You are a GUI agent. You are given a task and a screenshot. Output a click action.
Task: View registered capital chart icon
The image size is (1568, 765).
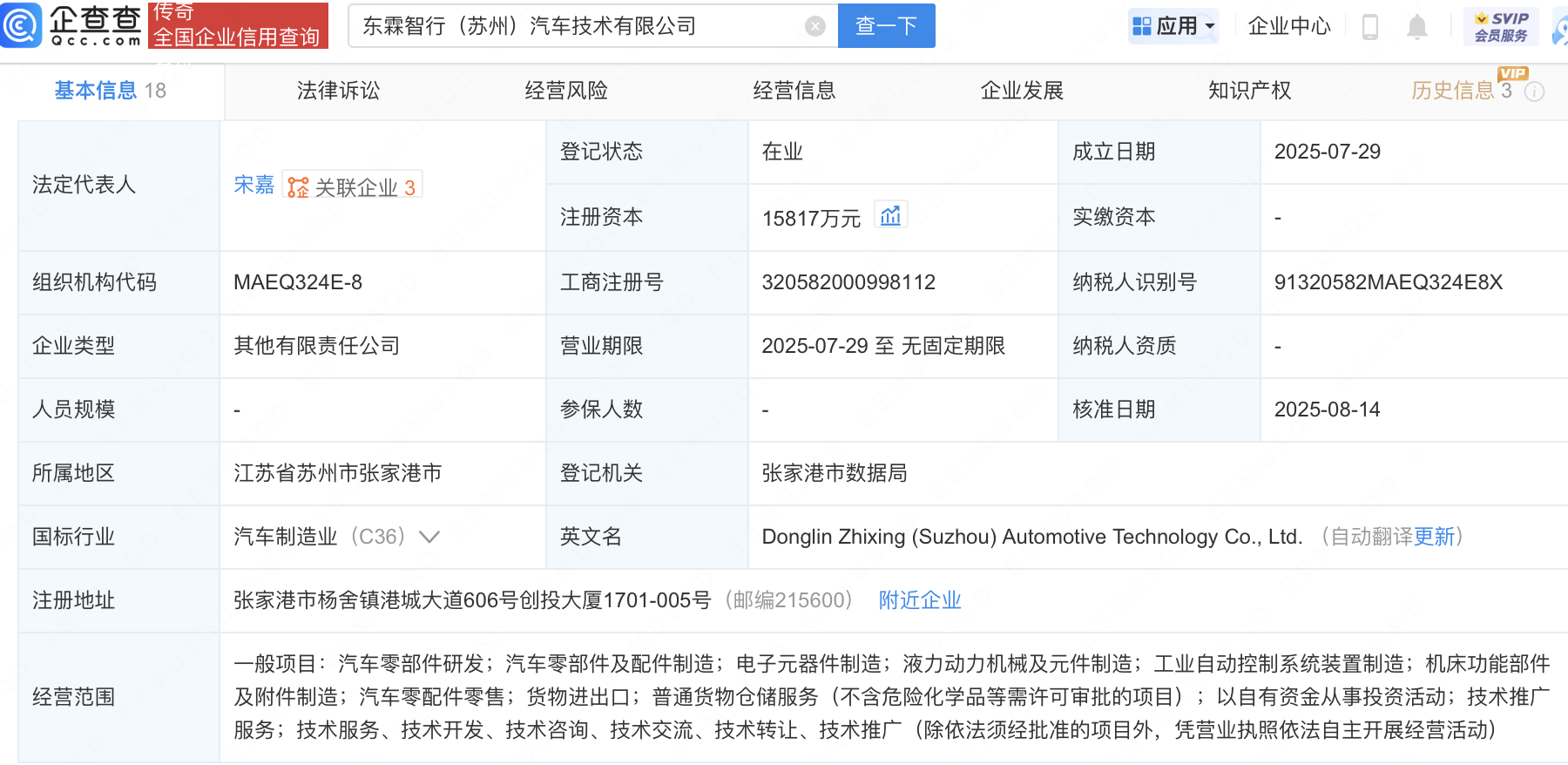pos(890,215)
